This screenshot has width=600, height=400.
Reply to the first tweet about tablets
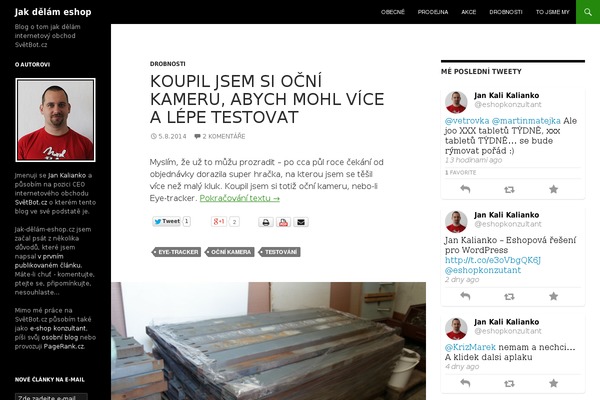465,189
